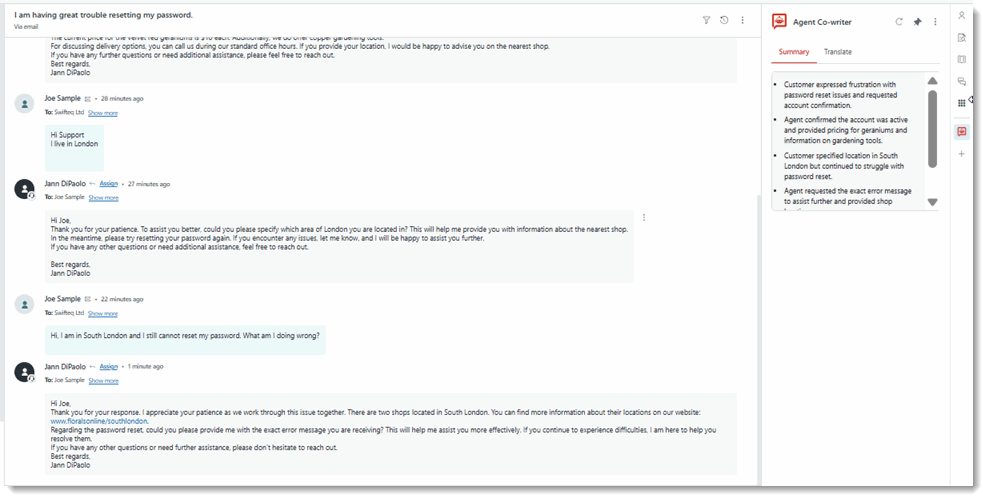Open www.floralsonline/southlondon link
The width and height of the screenshot is (983, 496).
click(99, 421)
